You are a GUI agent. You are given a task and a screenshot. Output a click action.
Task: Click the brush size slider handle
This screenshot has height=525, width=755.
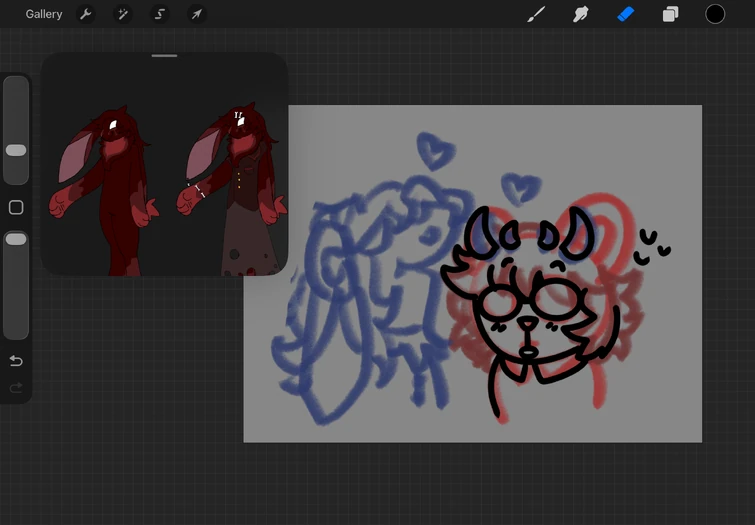click(x=16, y=150)
